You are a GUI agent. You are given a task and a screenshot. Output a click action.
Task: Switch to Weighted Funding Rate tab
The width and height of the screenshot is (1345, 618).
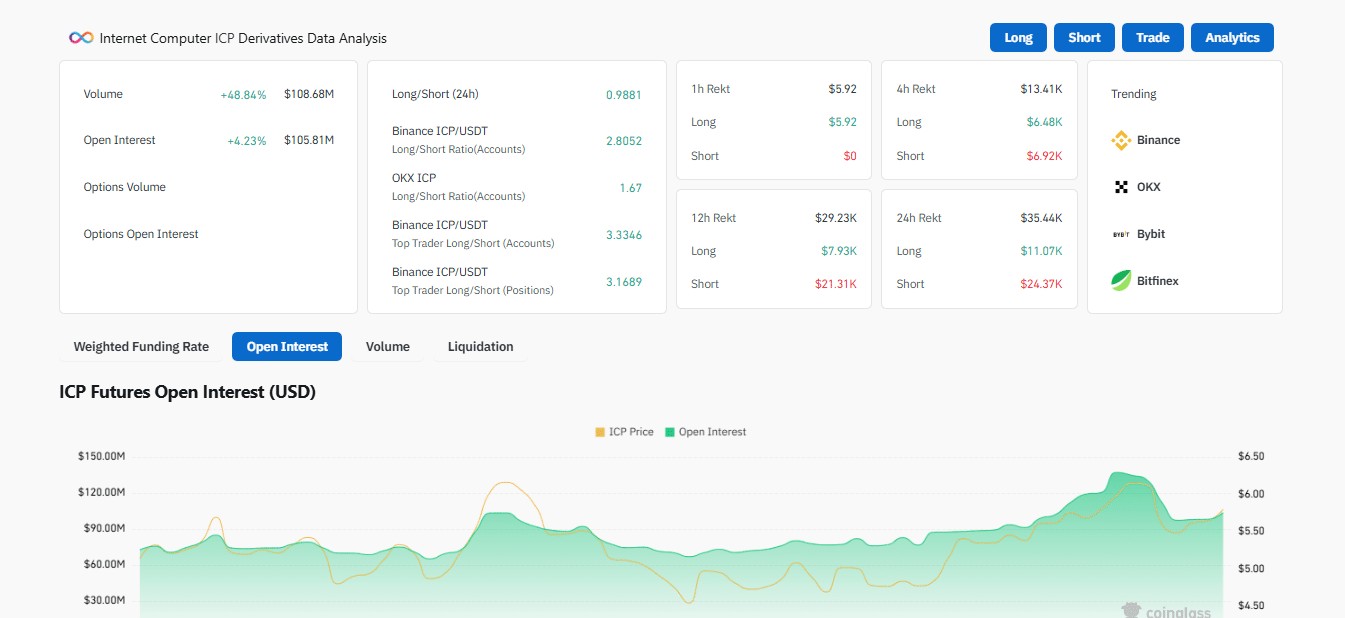pyautogui.click(x=141, y=347)
